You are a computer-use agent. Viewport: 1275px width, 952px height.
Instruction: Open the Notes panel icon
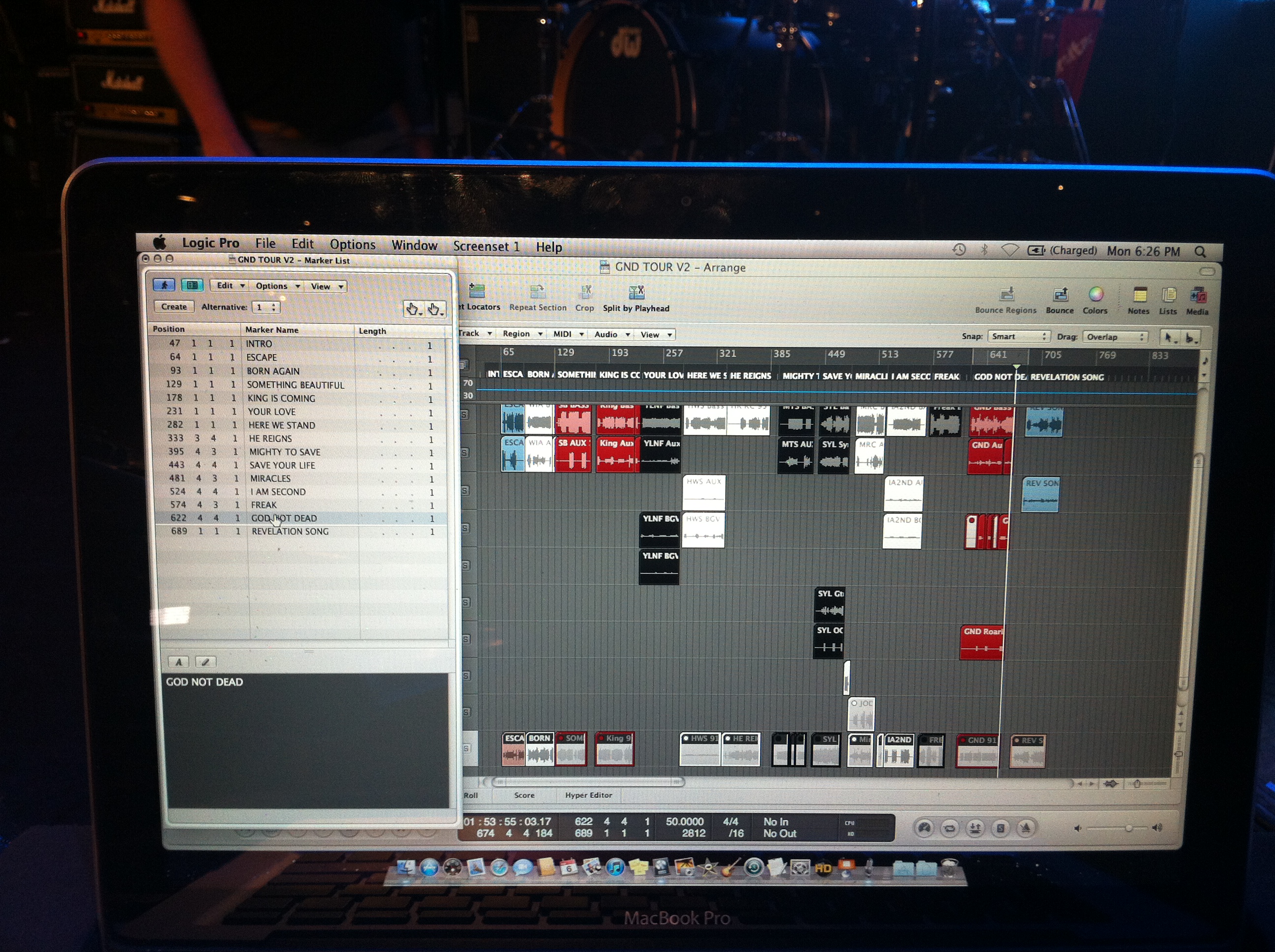point(1140,295)
